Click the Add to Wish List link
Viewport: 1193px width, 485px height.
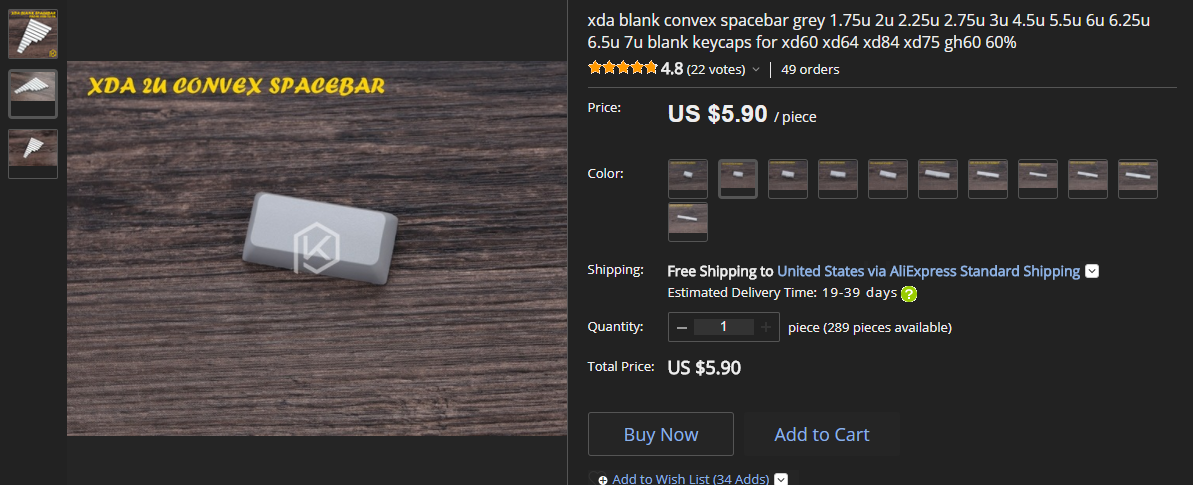click(x=690, y=480)
